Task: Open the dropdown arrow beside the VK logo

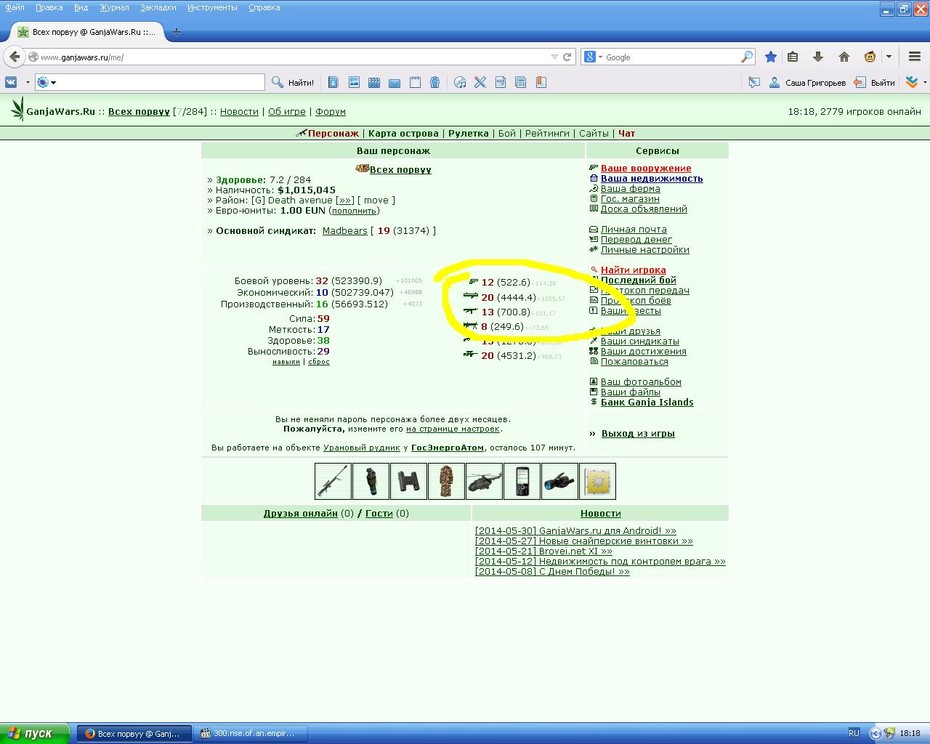Action: click(27, 82)
